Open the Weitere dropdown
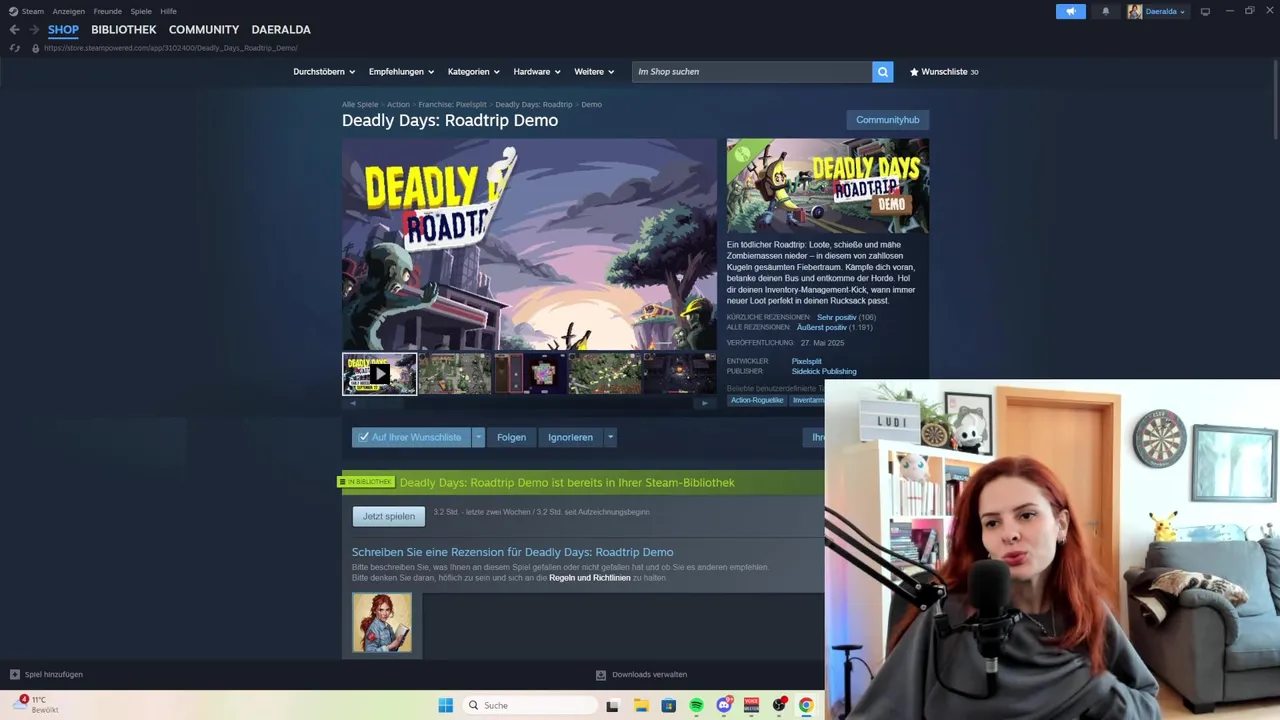The height and width of the screenshot is (720, 1280). pyautogui.click(x=594, y=72)
